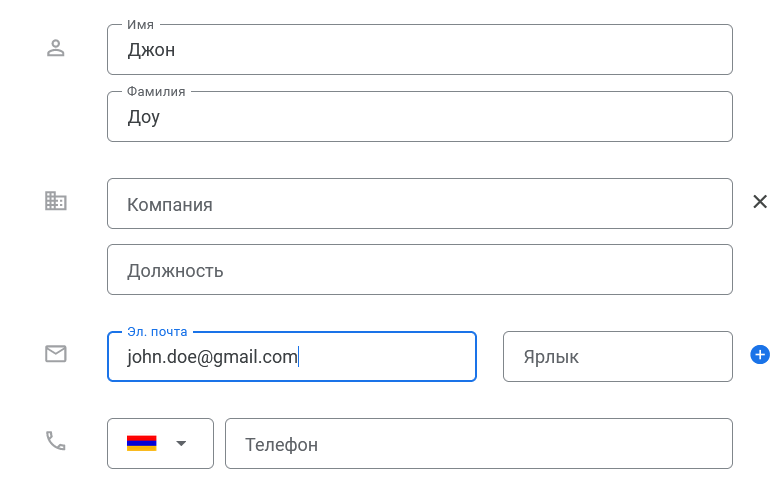Viewport: 782px width, 483px height.
Task: Click on the word 'Джон' in first name
Action: [151, 50]
